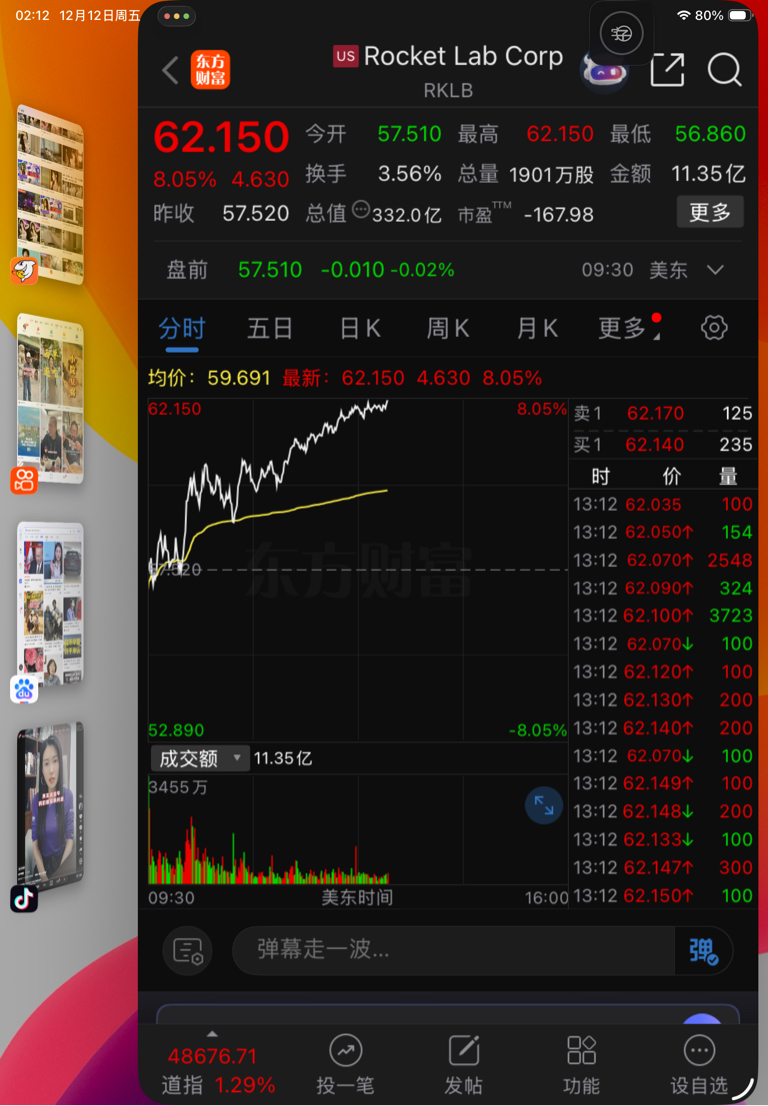Tap the US market badge
The height and width of the screenshot is (1106, 768).
(x=346, y=56)
